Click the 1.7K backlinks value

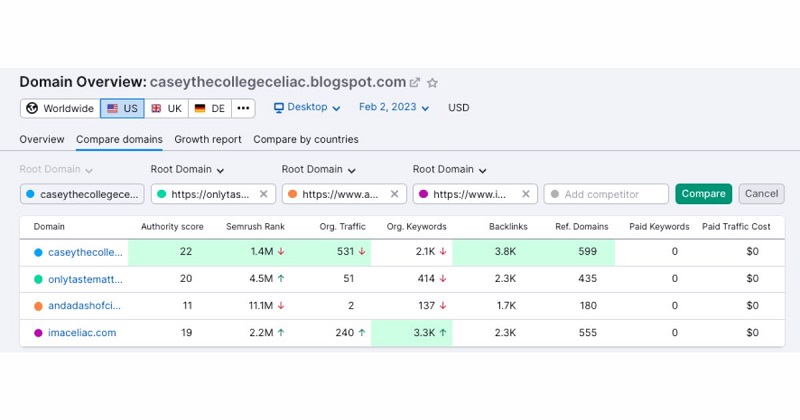pyautogui.click(x=506, y=305)
